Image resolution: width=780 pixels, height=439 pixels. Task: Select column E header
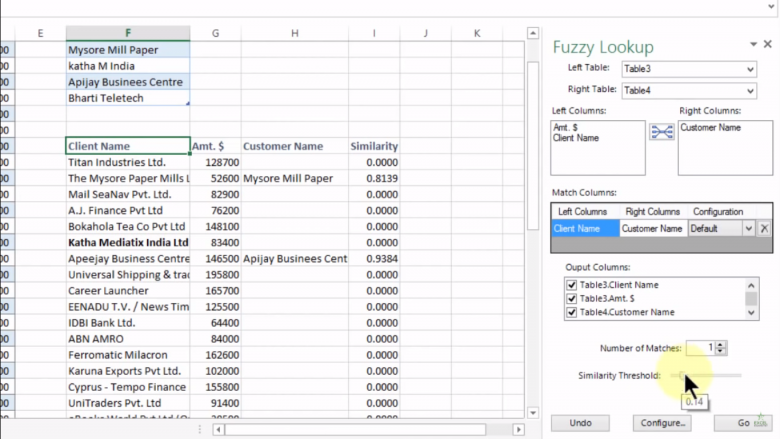click(40, 33)
